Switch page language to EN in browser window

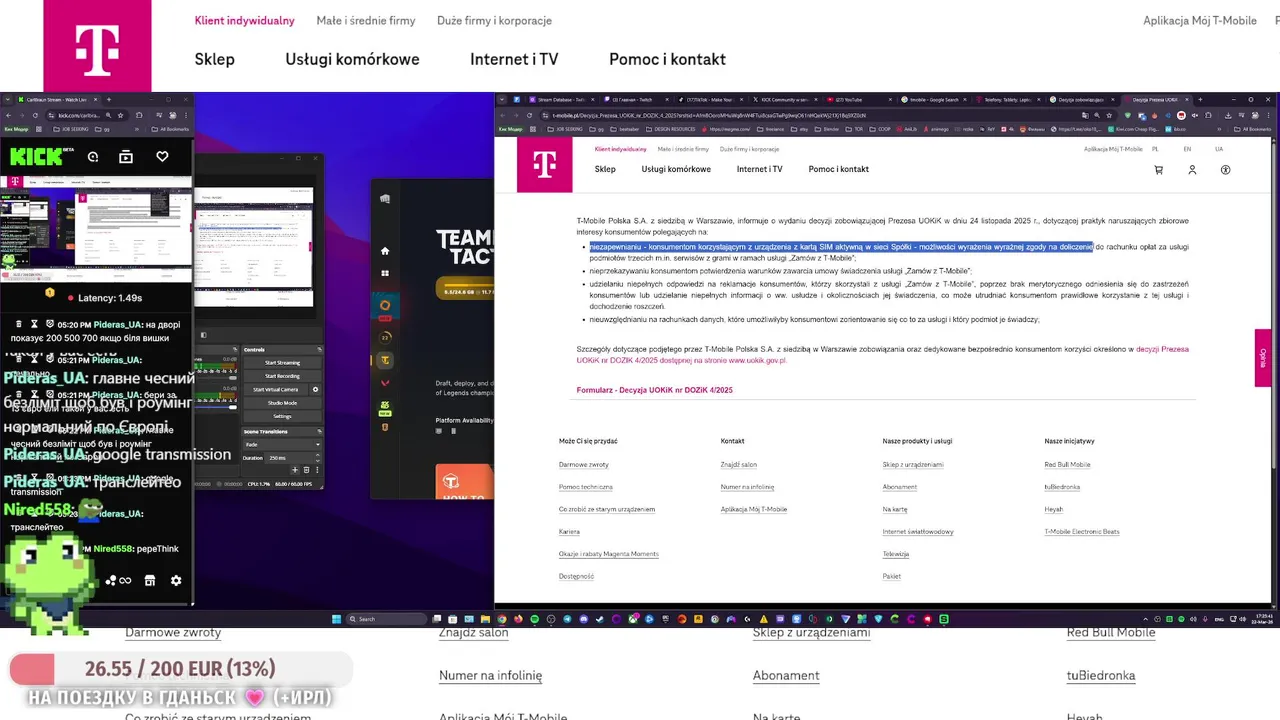[1187, 149]
